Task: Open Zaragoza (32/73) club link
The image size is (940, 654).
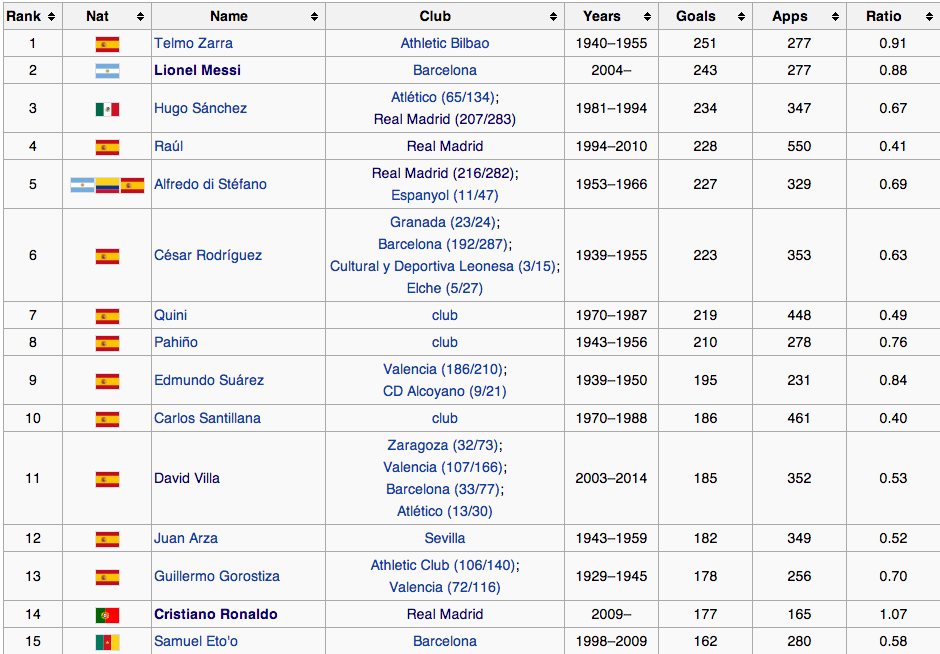Action: [x=443, y=445]
